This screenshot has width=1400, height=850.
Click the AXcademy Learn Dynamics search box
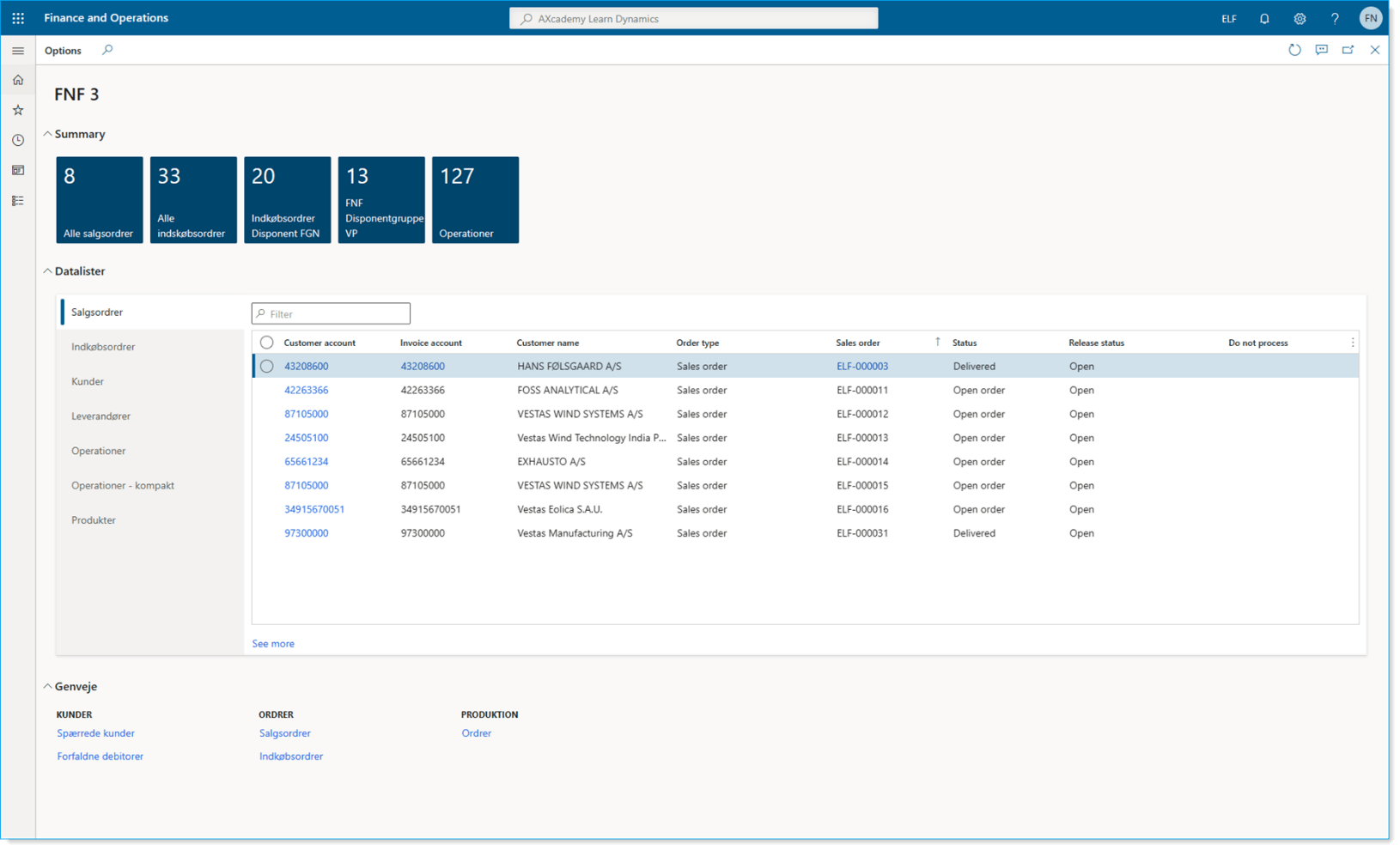(x=694, y=18)
